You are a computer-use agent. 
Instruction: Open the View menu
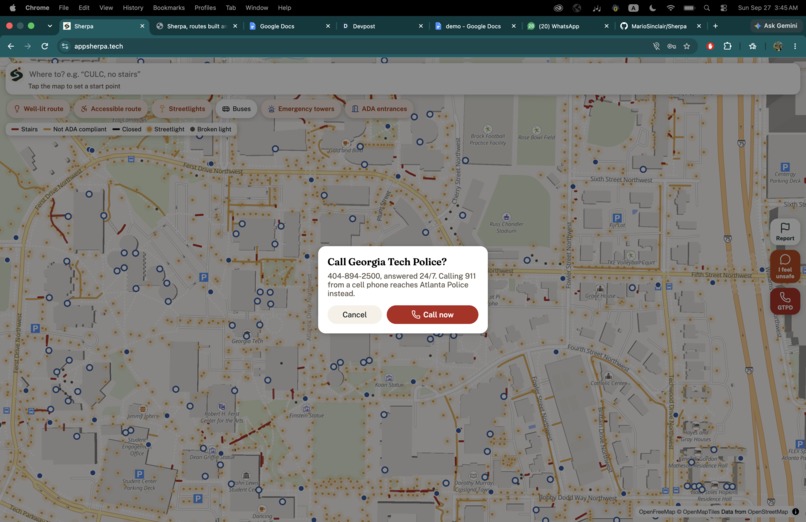tap(106, 8)
